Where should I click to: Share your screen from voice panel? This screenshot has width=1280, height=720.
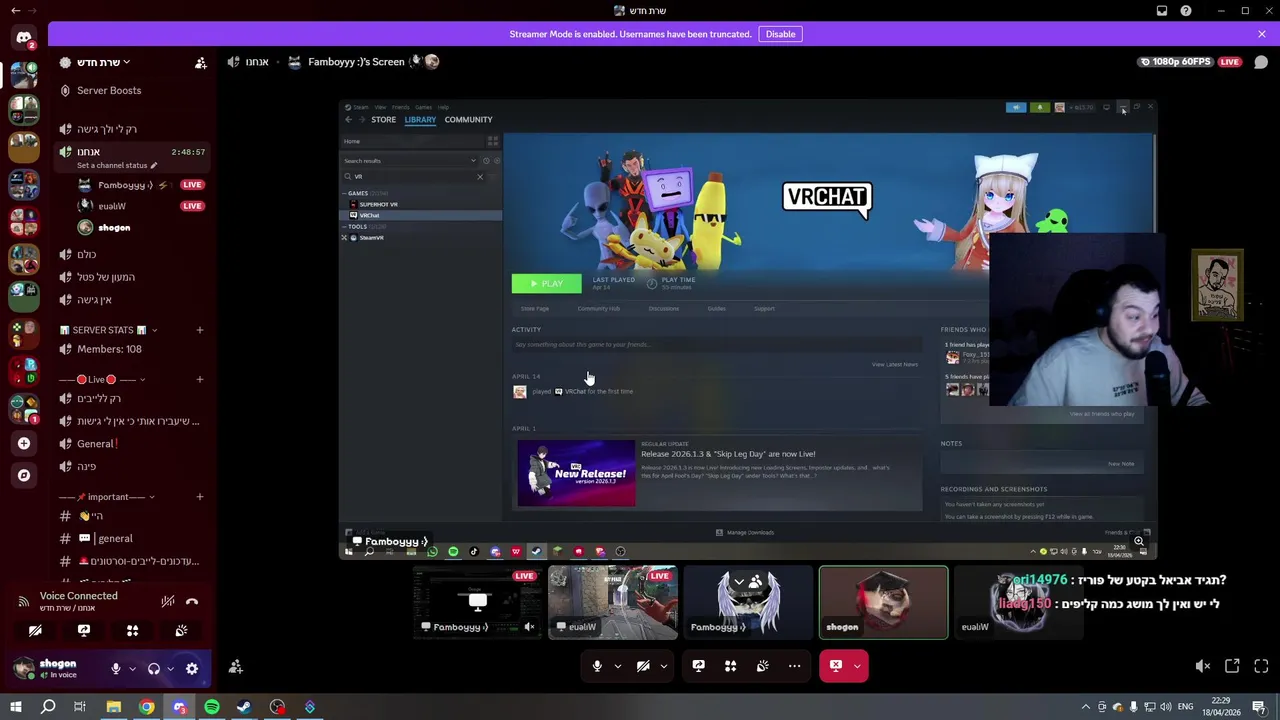click(84, 631)
